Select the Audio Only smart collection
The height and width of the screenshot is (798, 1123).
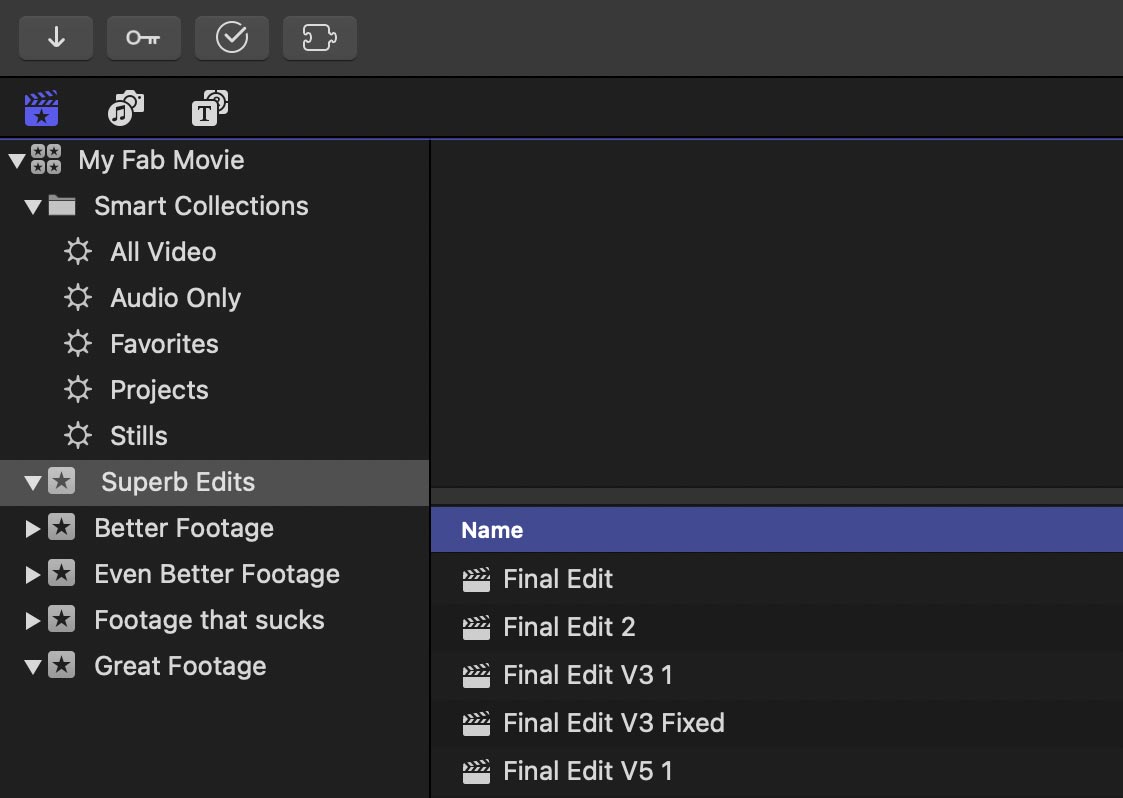point(175,298)
